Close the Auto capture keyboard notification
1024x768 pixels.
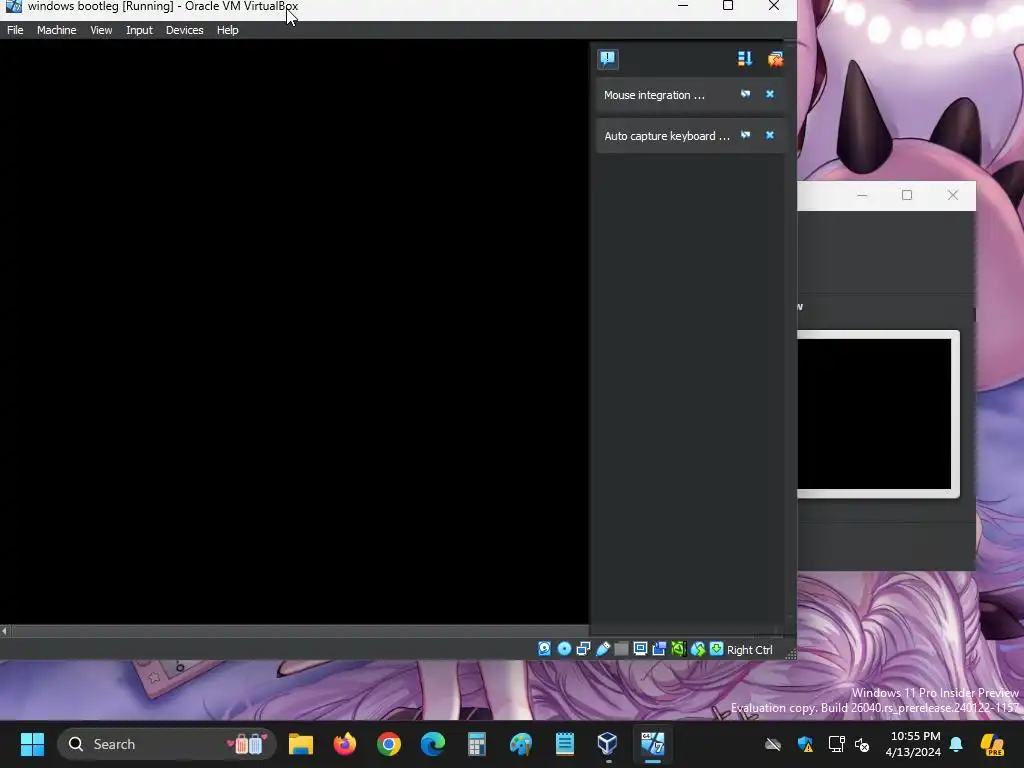(x=770, y=135)
